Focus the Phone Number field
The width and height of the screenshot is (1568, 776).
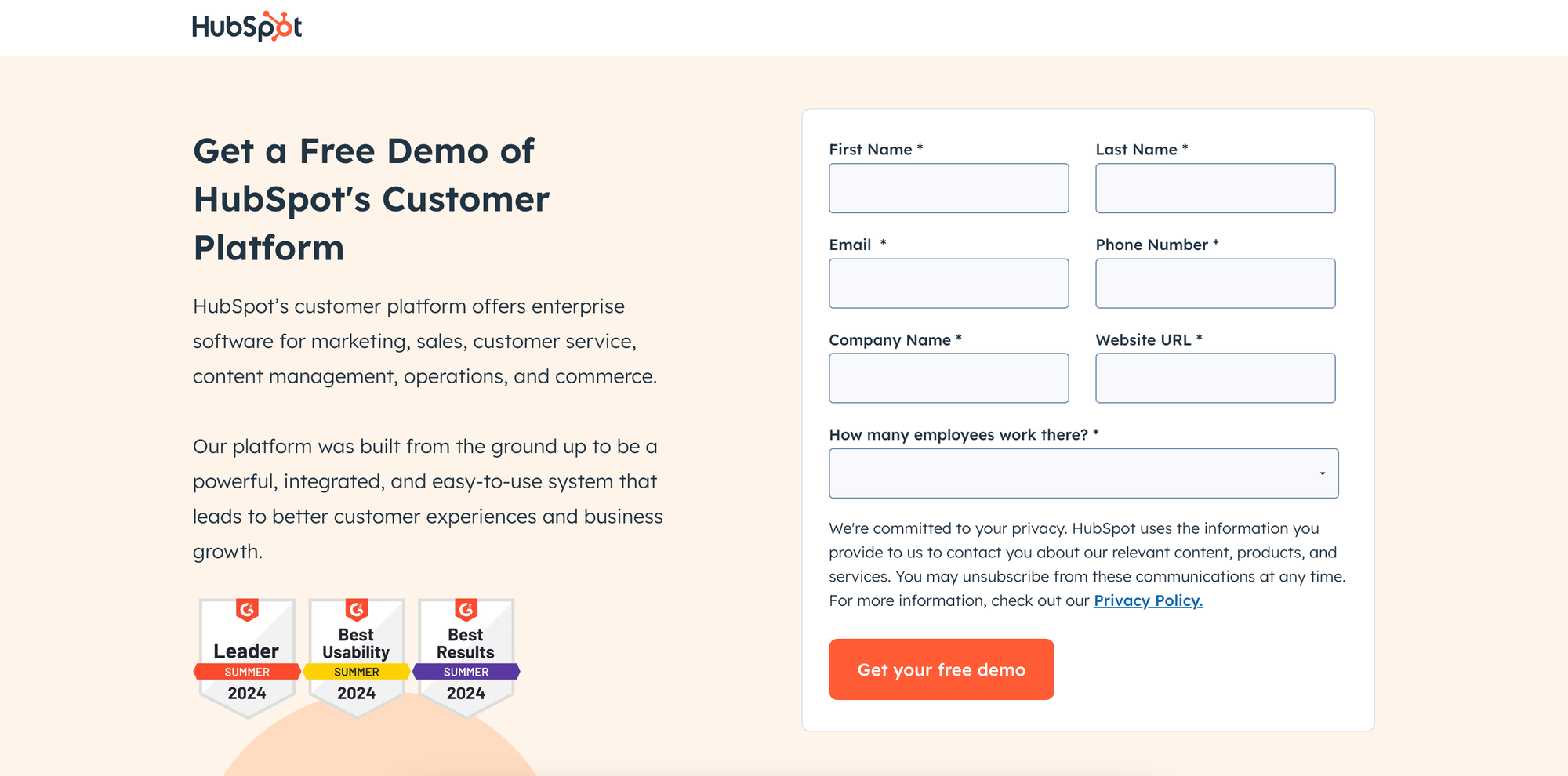tap(1215, 283)
